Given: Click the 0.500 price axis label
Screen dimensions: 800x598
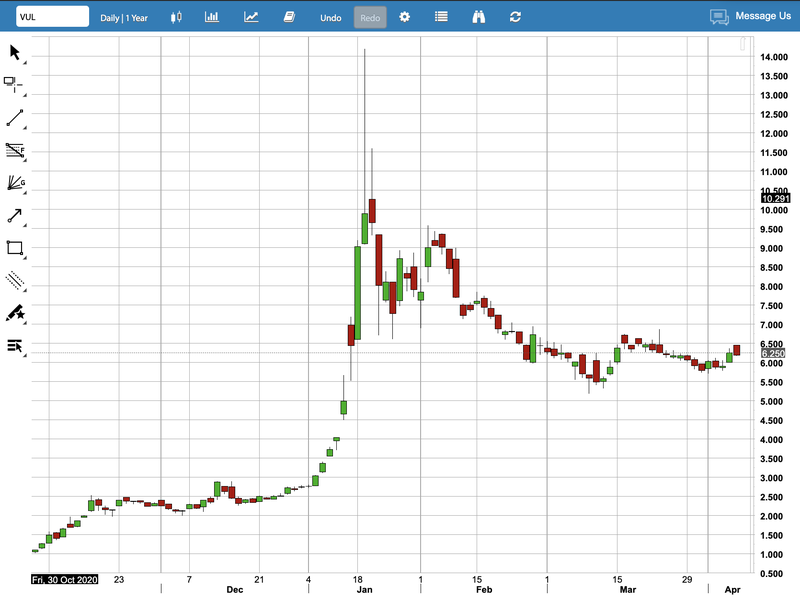Looking at the screenshot, I should tap(771, 574).
